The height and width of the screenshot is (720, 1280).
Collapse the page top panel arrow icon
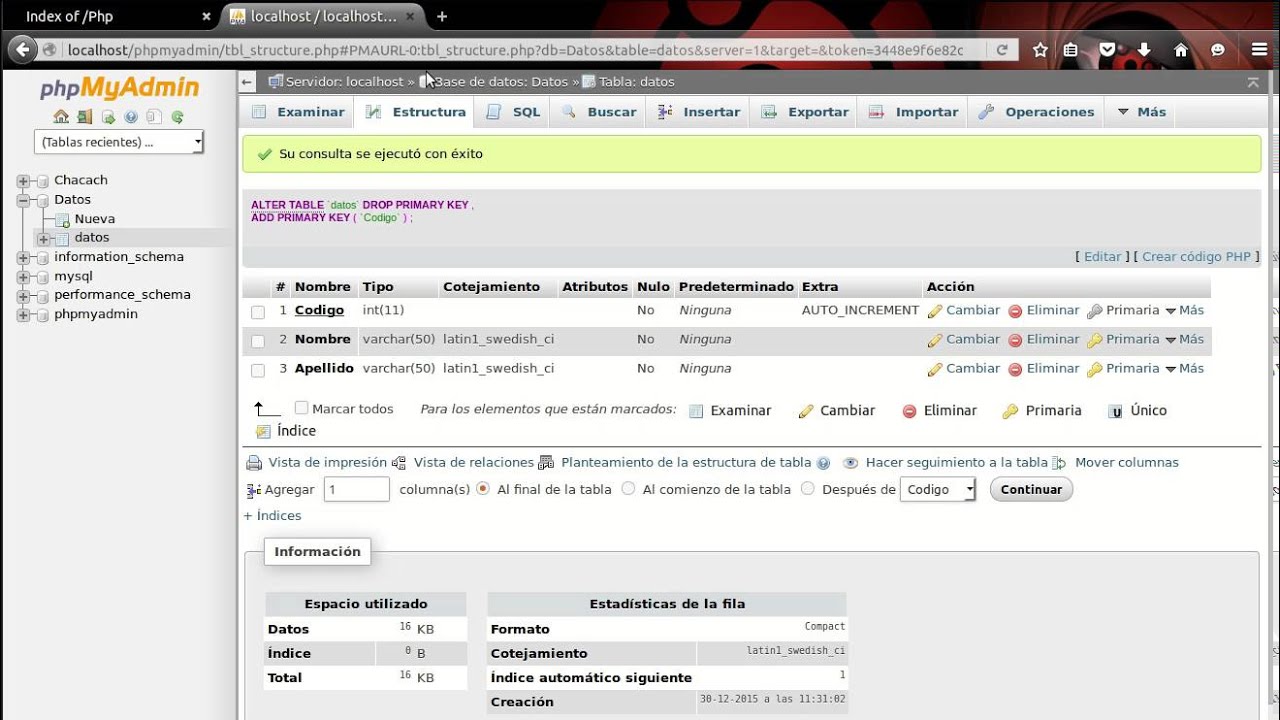point(1253,82)
